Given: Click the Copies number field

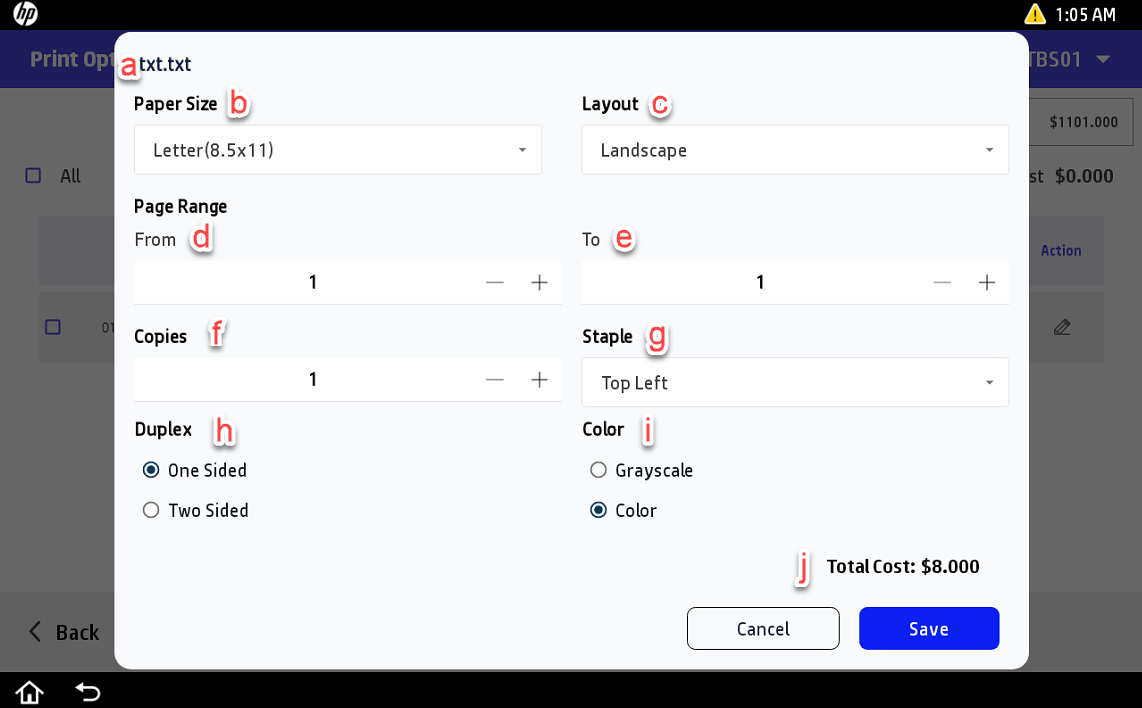Looking at the screenshot, I should pyautogui.click(x=313, y=380).
